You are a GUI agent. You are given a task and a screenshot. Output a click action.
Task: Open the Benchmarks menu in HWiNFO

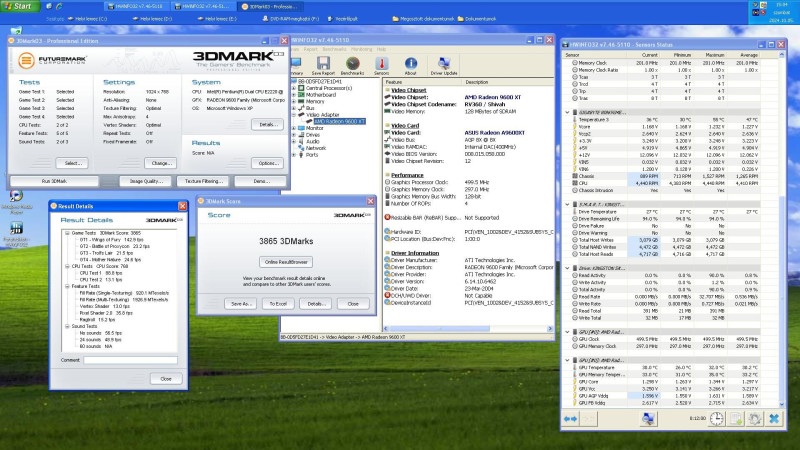[334, 49]
